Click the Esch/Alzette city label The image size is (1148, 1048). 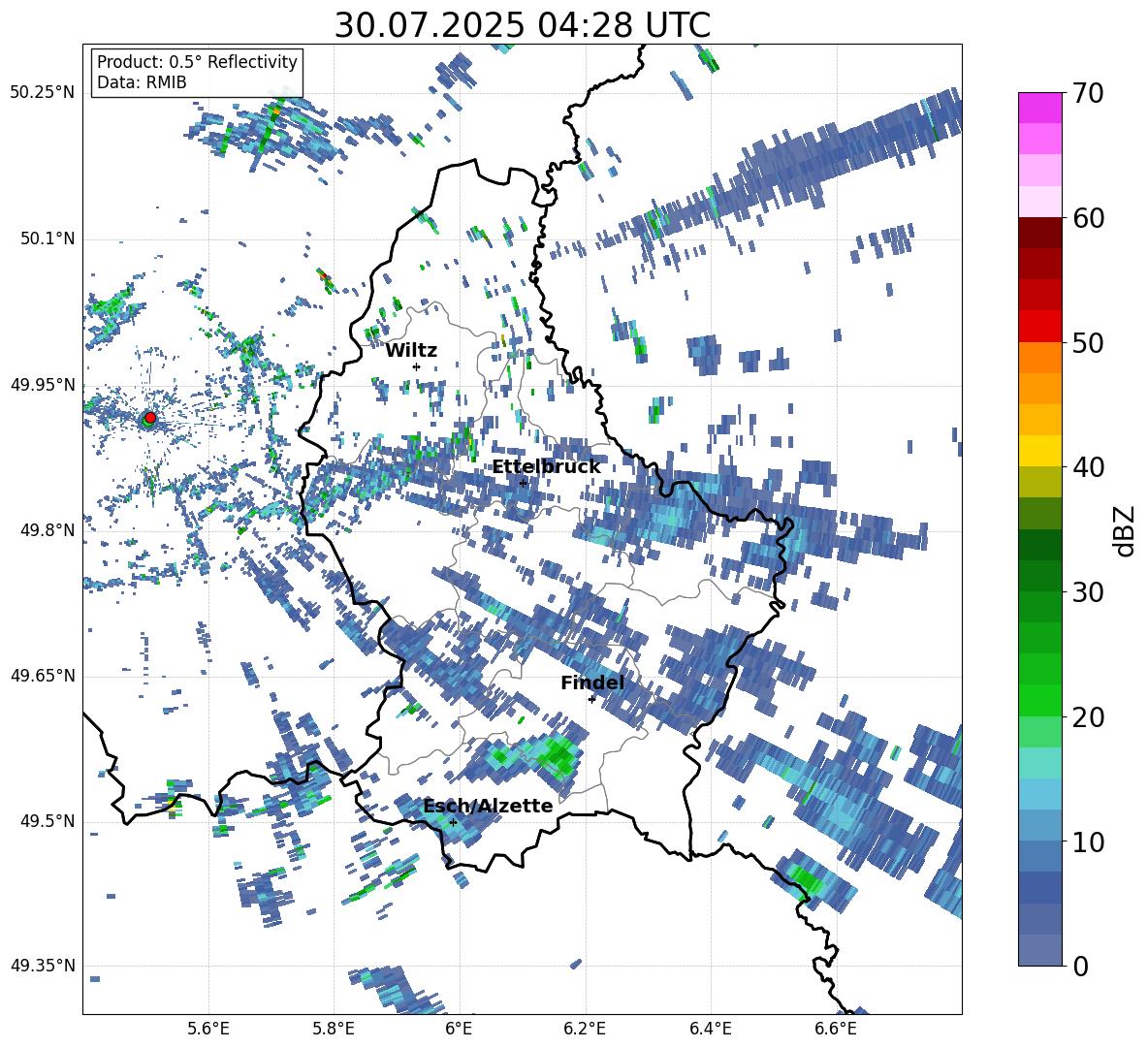(x=488, y=806)
